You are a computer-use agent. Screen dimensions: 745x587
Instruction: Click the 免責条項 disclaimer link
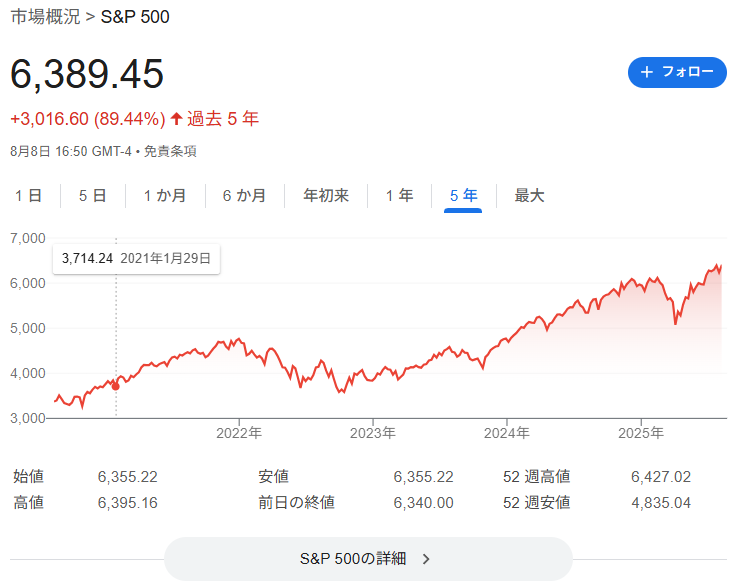pos(170,151)
